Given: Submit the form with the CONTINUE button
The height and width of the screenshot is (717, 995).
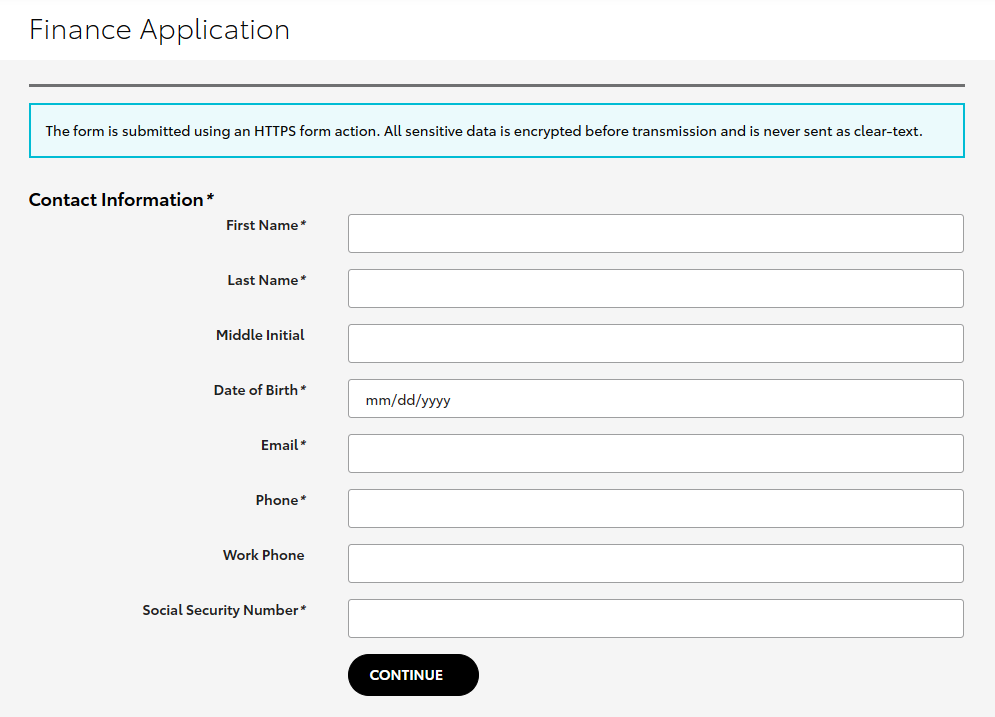Looking at the screenshot, I should point(413,675).
